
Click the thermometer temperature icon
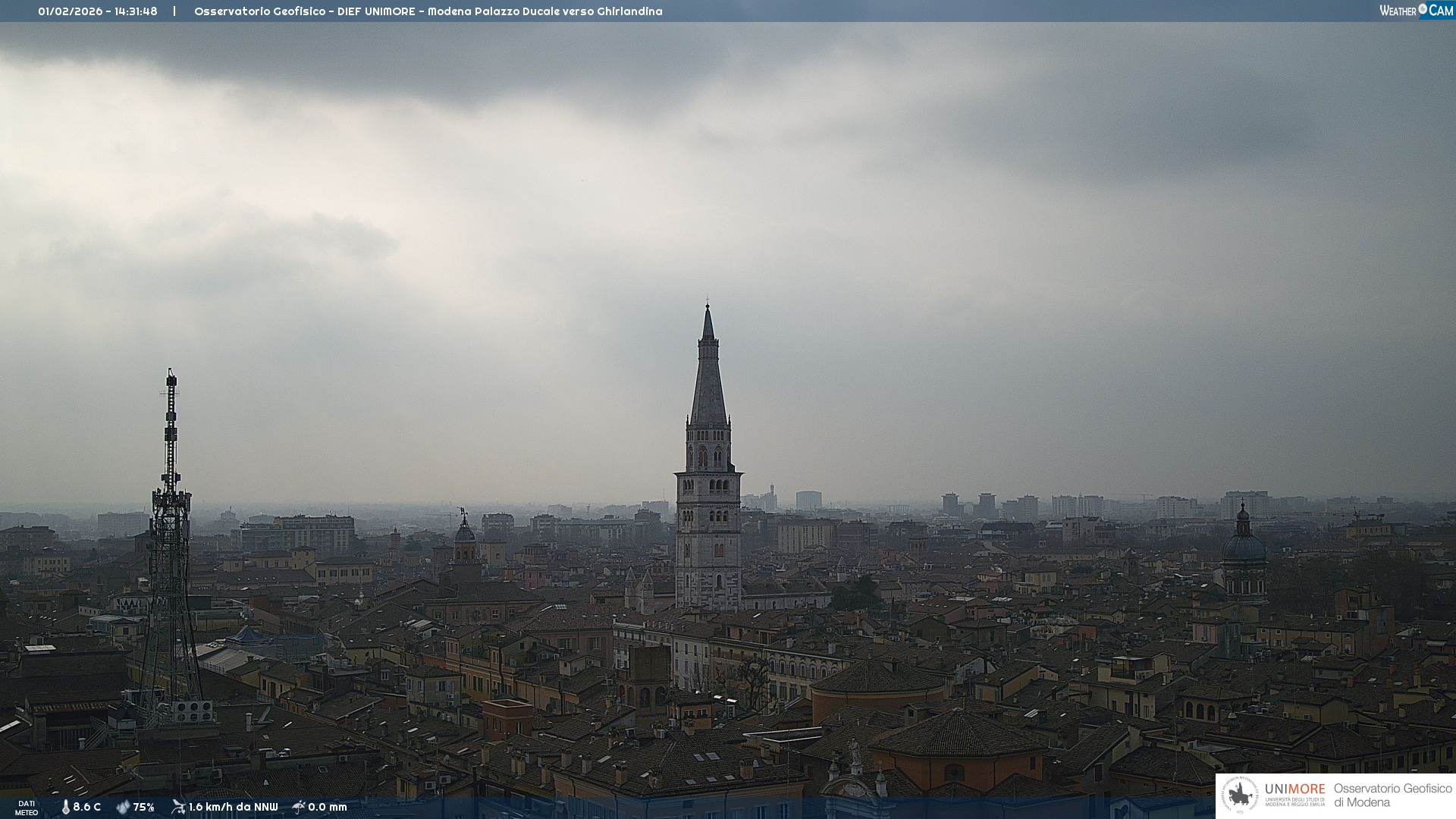point(66,808)
